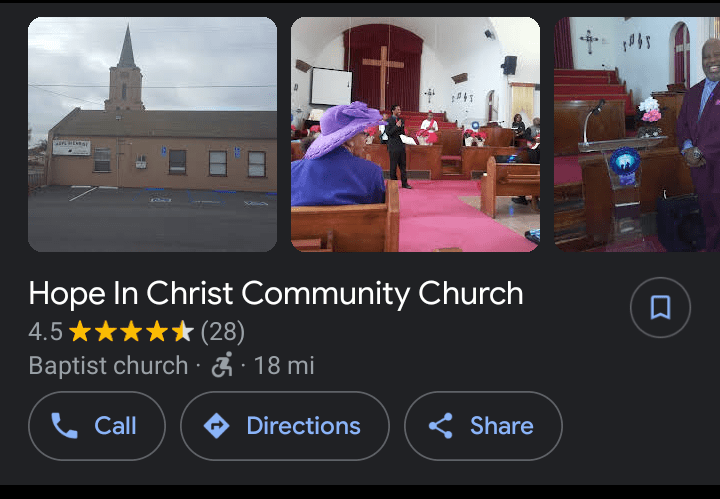Tap the Share button label
The width and height of the screenshot is (720, 499).
[x=501, y=426]
